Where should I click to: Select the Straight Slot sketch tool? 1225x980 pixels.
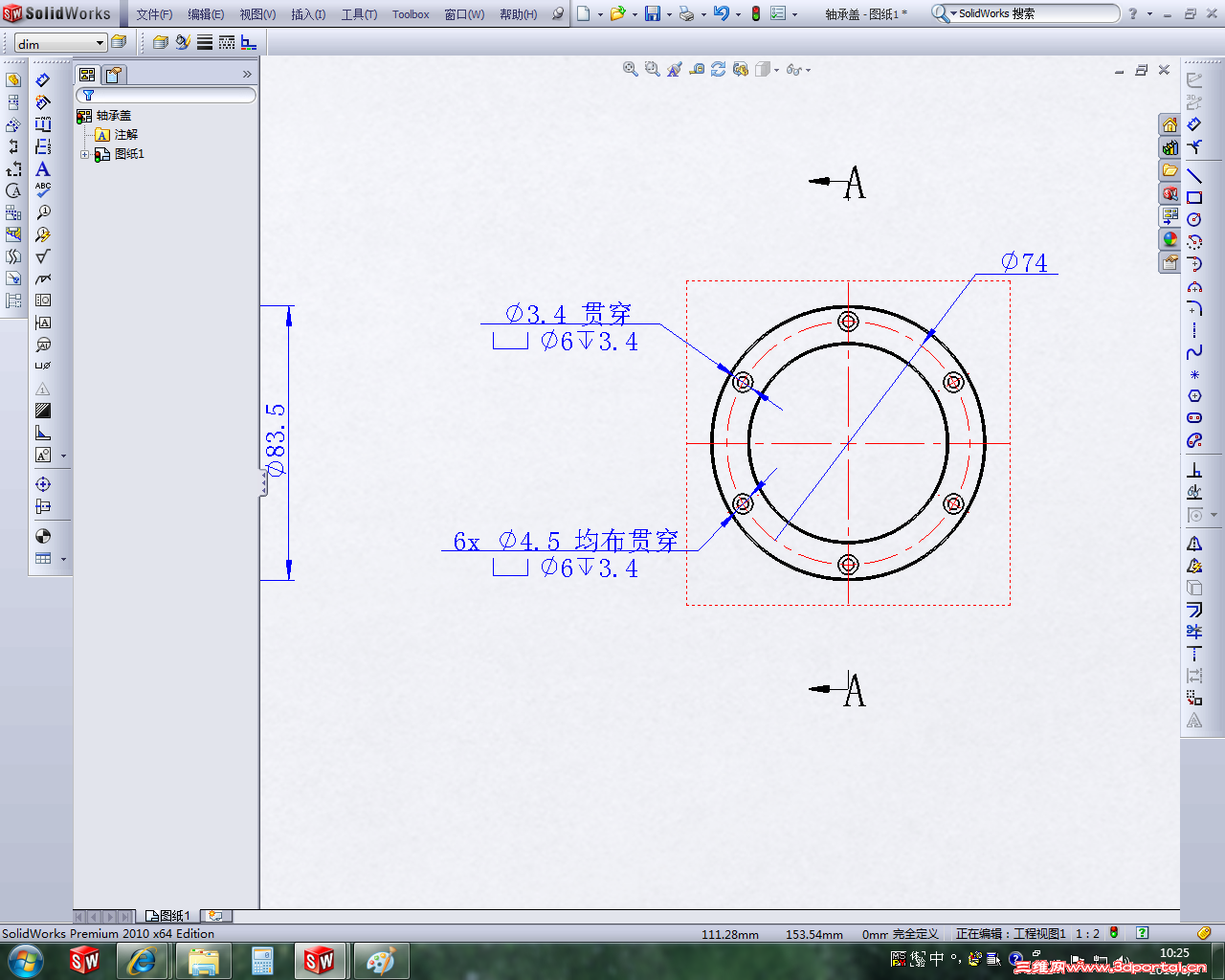[x=1194, y=418]
